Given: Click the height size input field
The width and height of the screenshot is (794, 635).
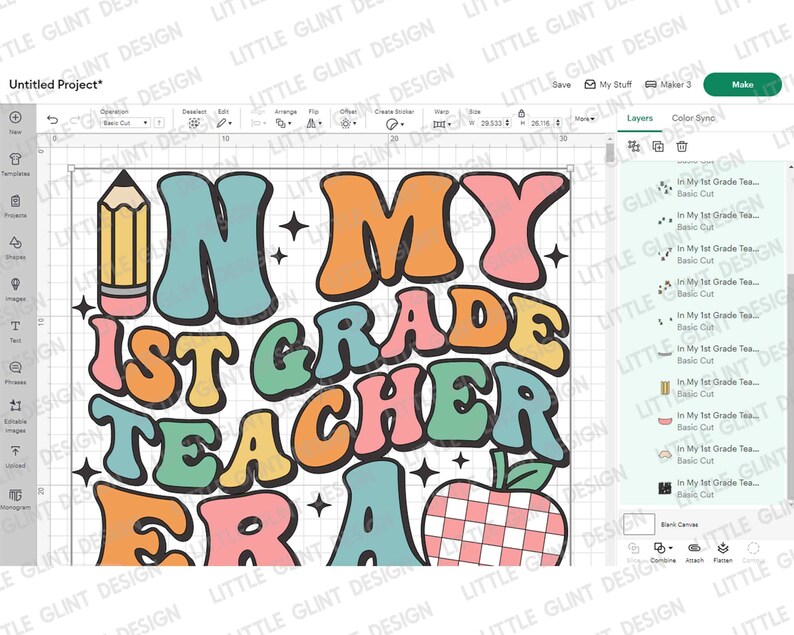Looking at the screenshot, I should 540,123.
